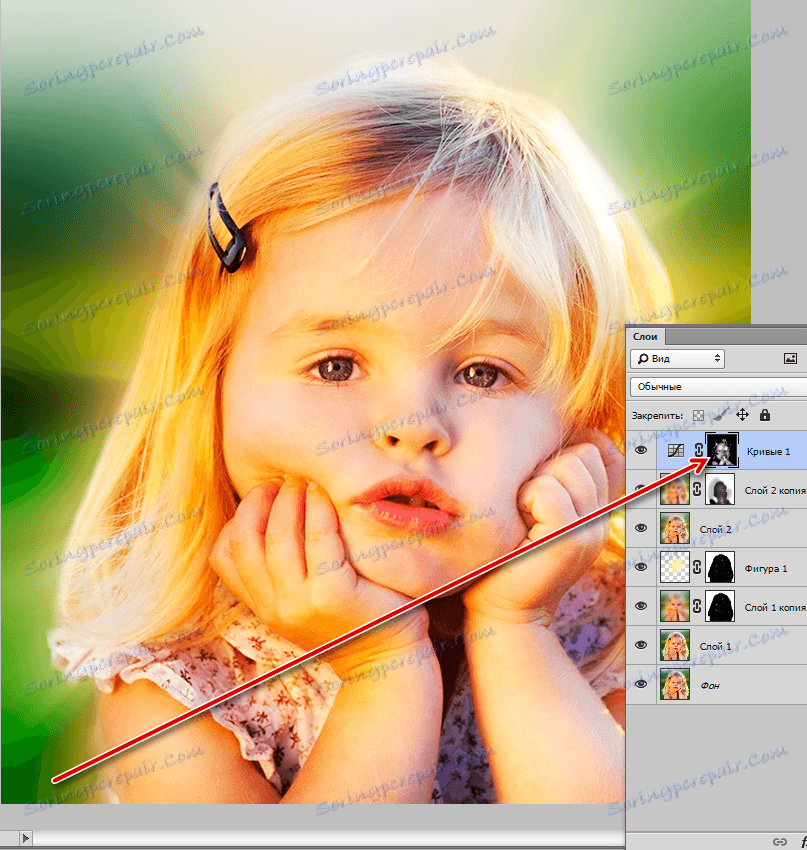Hide the Фон background layer
807x850 pixels.
641,684
